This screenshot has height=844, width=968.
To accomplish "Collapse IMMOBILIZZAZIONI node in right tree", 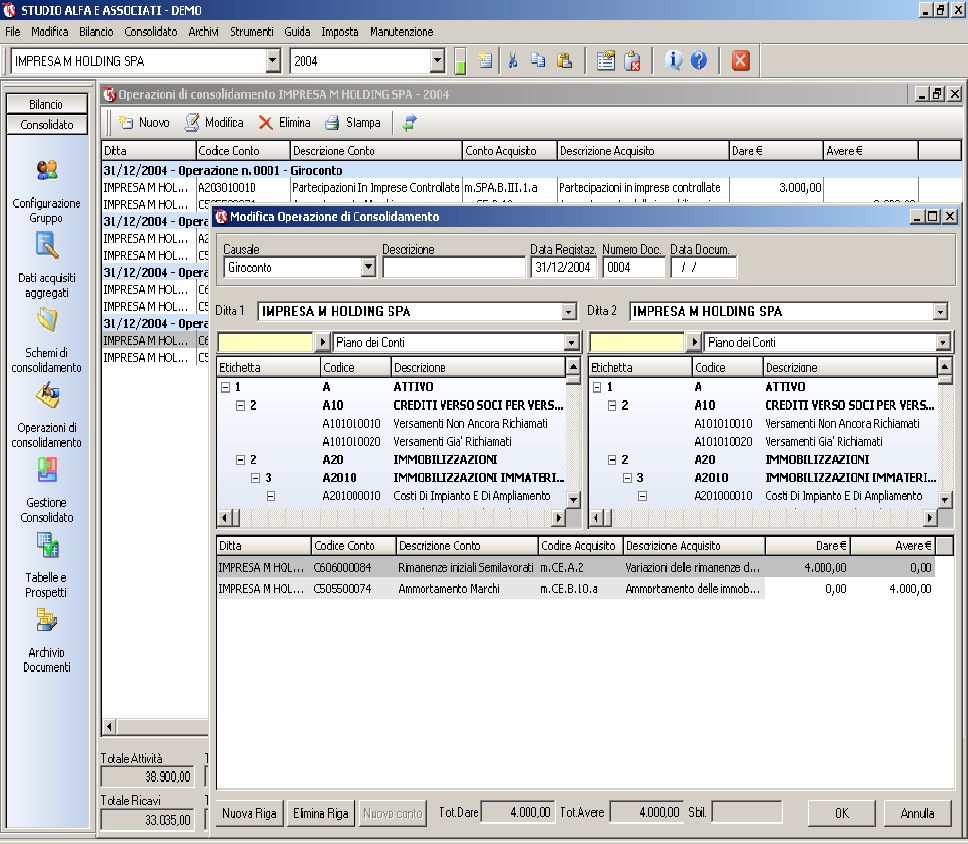I will click(612, 460).
